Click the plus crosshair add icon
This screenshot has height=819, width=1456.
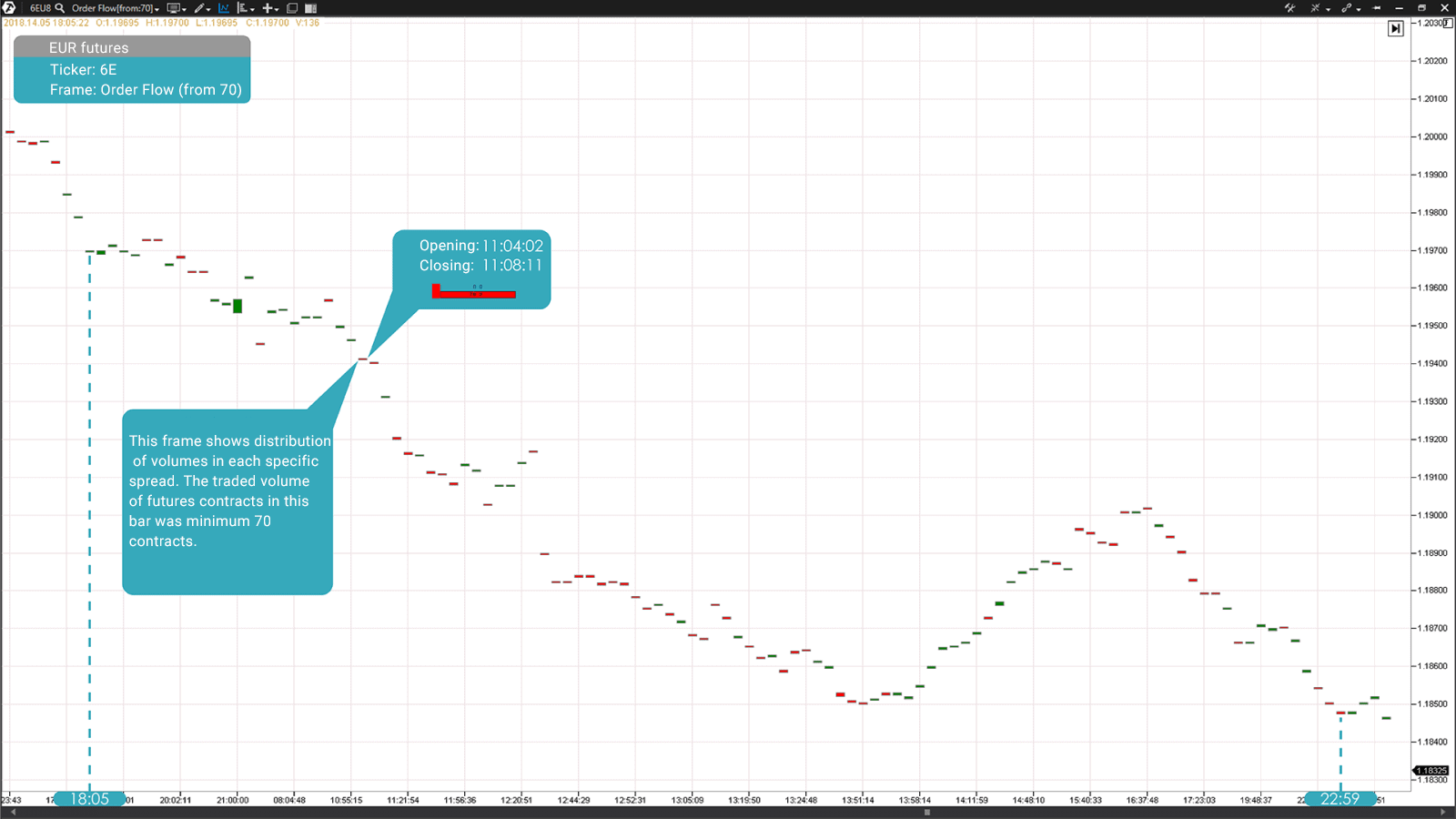pyautogui.click(x=268, y=8)
